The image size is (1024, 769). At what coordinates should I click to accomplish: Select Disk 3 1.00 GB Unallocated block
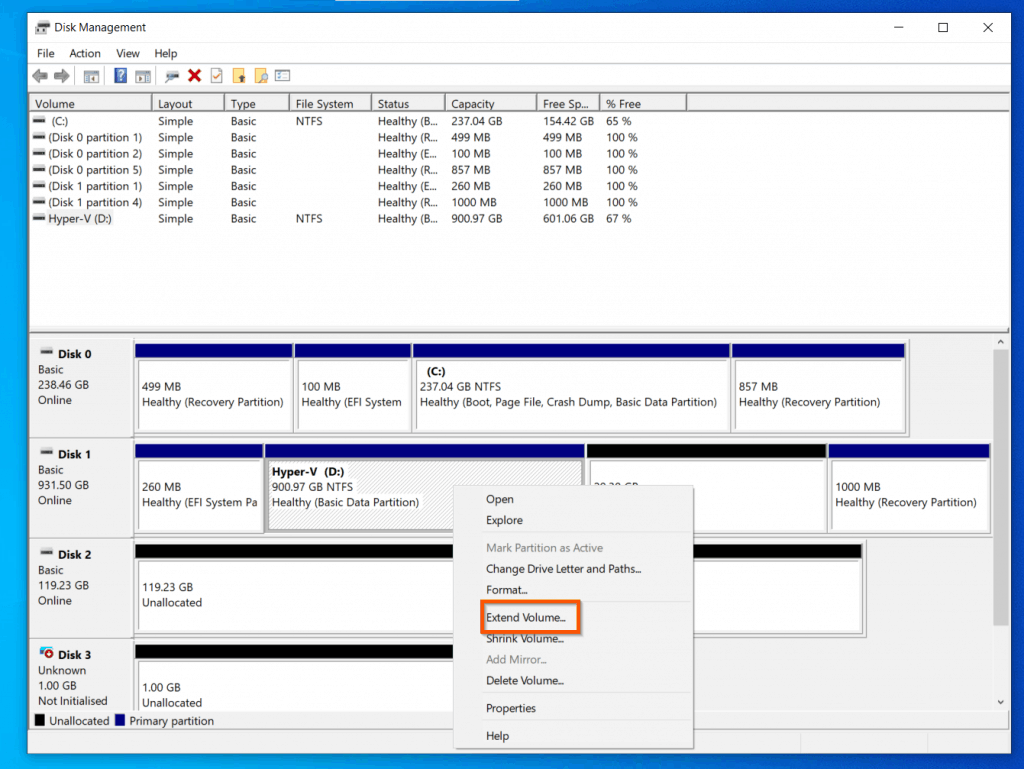pos(294,679)
